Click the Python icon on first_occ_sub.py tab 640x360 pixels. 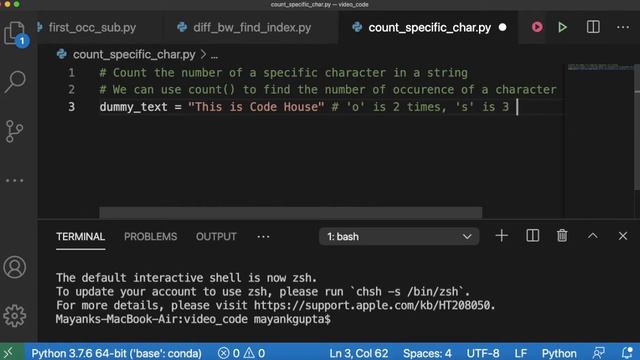pos(40,27)
